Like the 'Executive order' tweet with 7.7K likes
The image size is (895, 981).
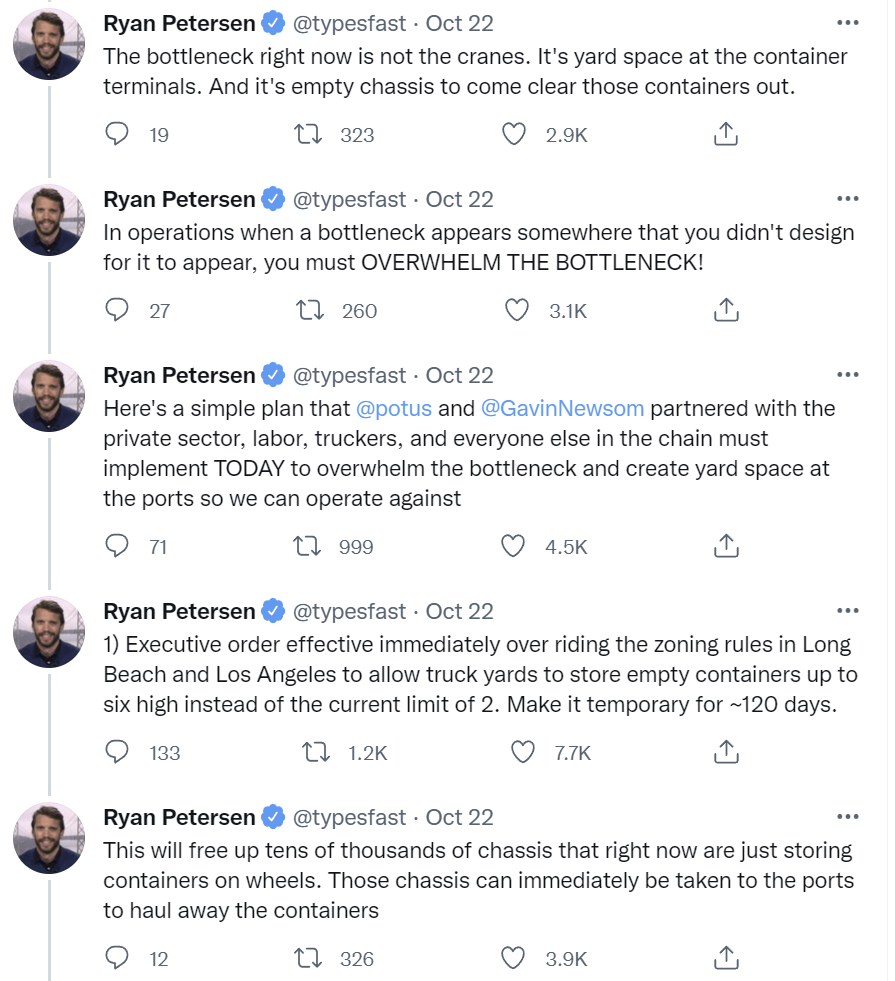pos(523,752)
